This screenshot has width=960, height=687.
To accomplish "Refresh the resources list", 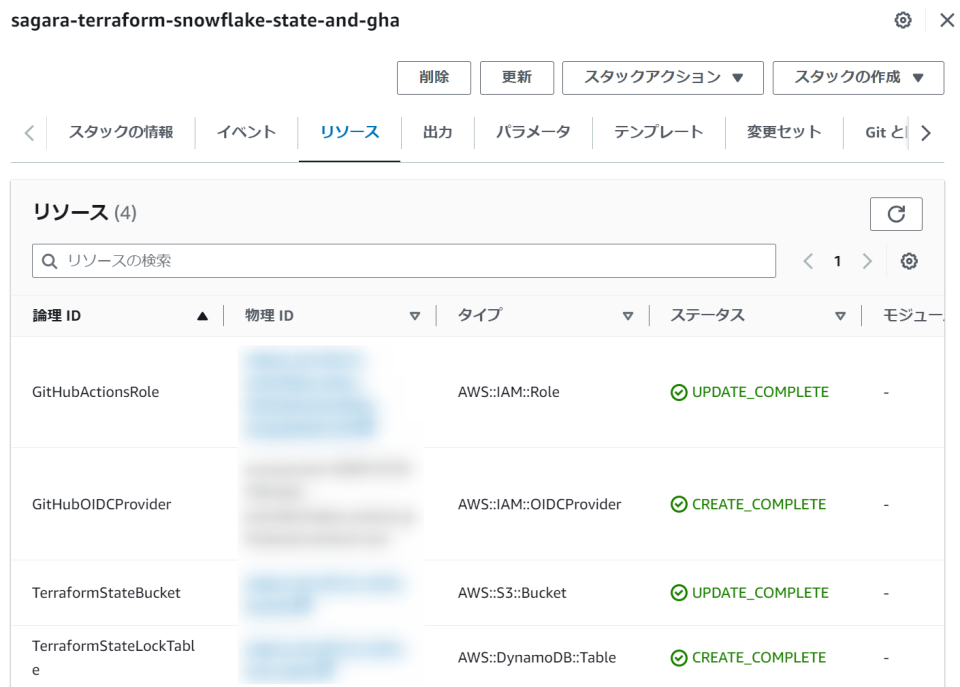I will [x=896, y=214].
